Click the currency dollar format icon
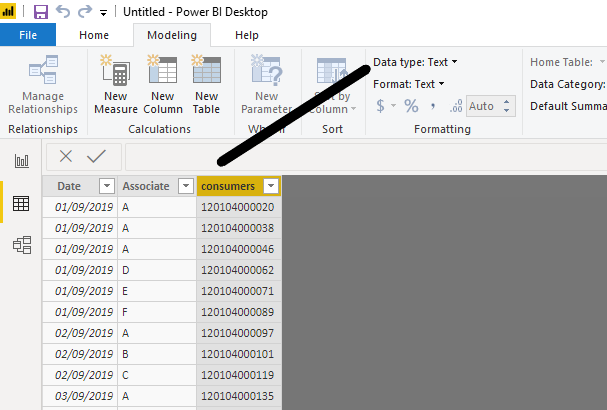607x410 pixels. click(381, 106)
